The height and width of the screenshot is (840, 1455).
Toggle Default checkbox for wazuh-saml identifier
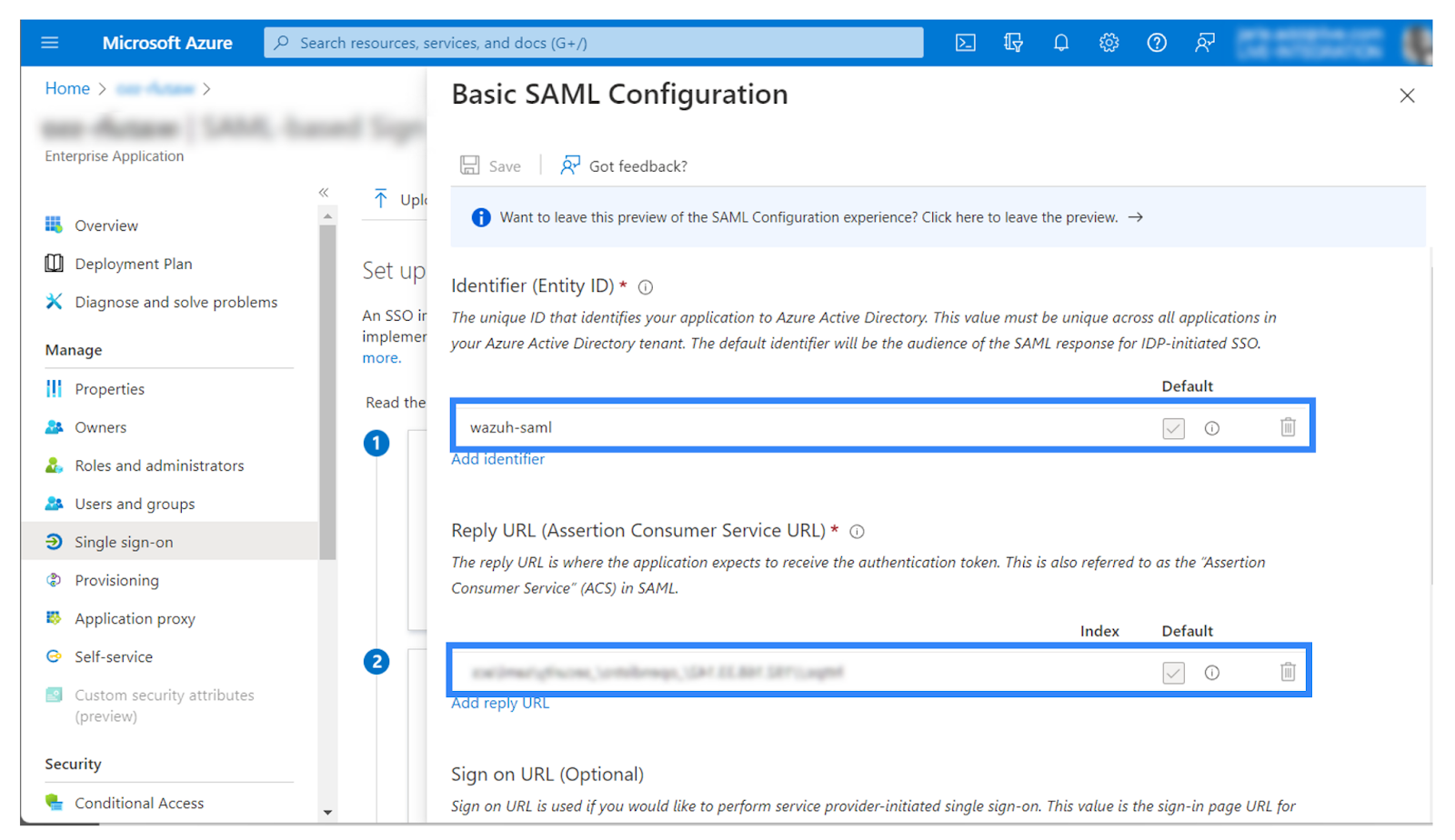pyautogui.click(x=1173, y=428)
